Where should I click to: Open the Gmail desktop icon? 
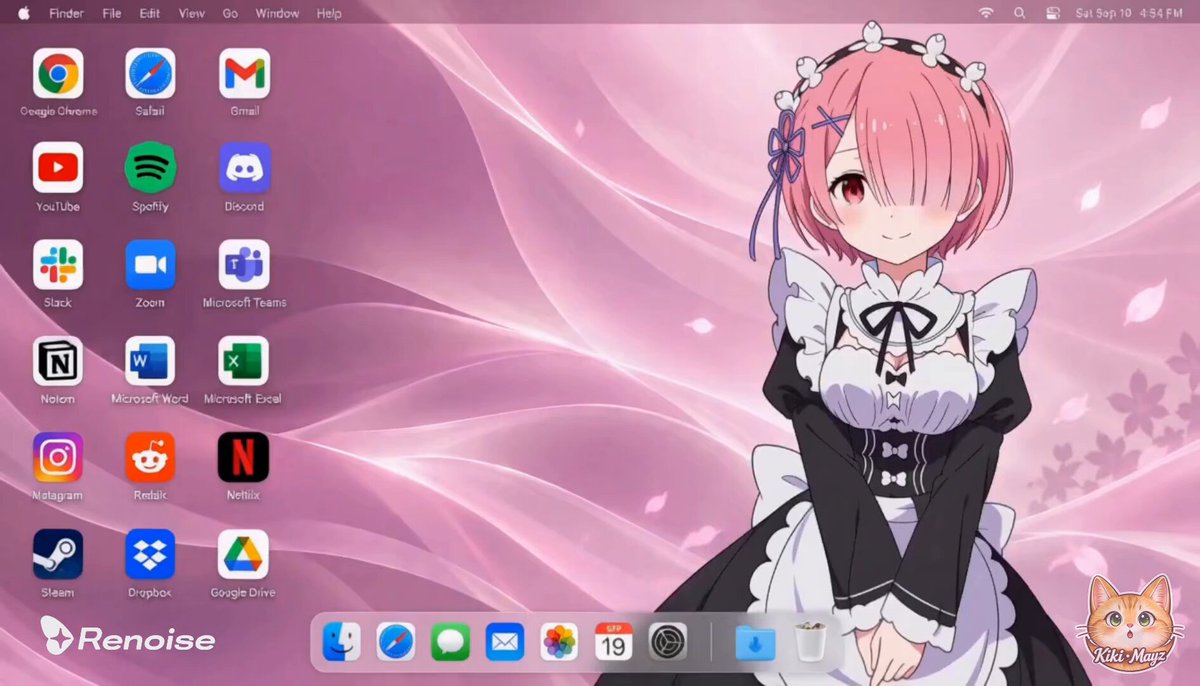(244, 74)
